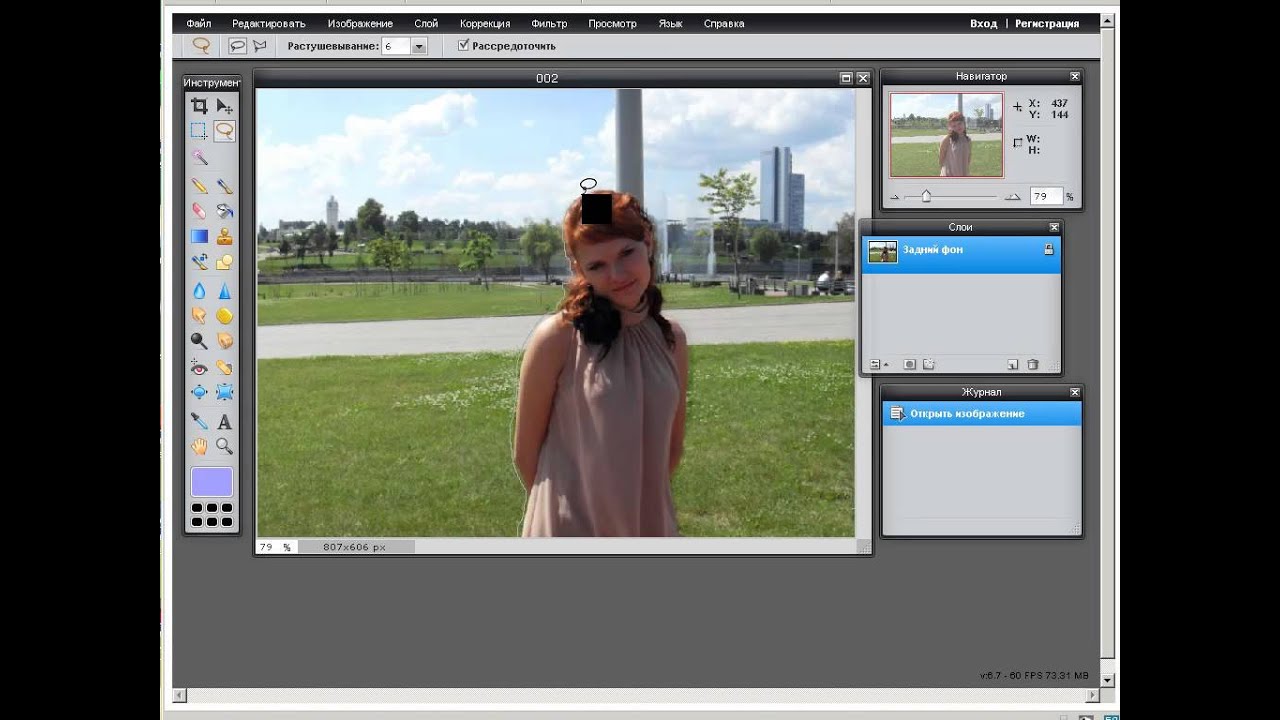The image size is (1280, 720).
Task: Choose polygonal lasso mode in options bar
Action: pos(260,46)
